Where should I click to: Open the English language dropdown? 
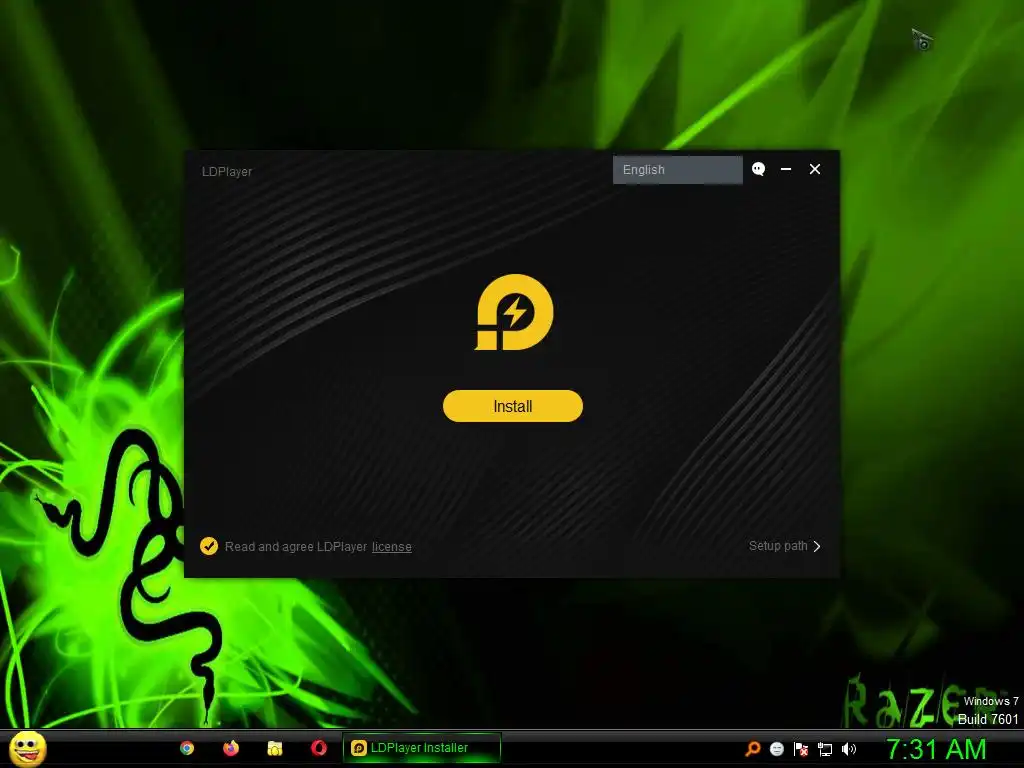tap(677, 170)
